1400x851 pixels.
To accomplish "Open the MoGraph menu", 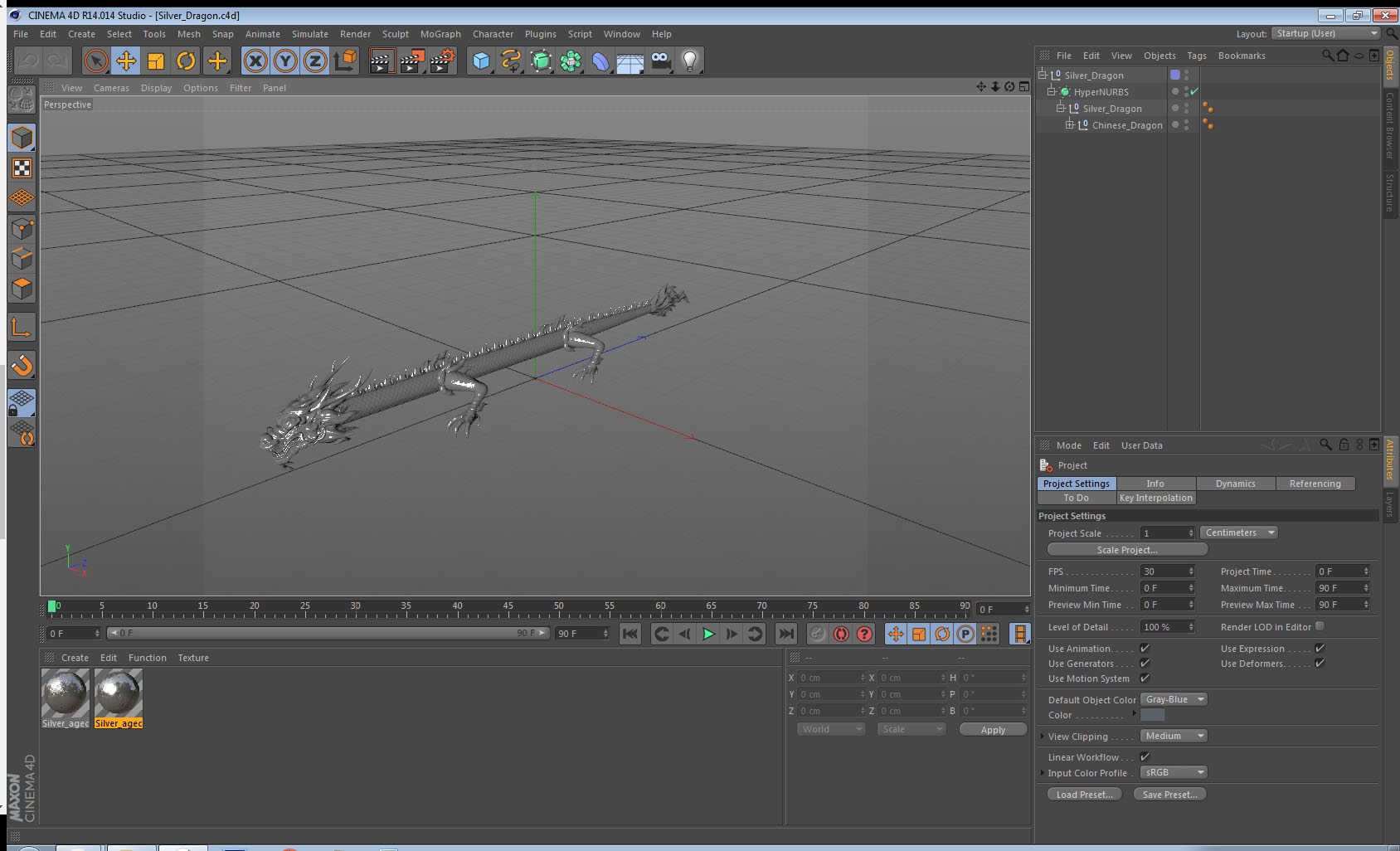I will (440, 34).
